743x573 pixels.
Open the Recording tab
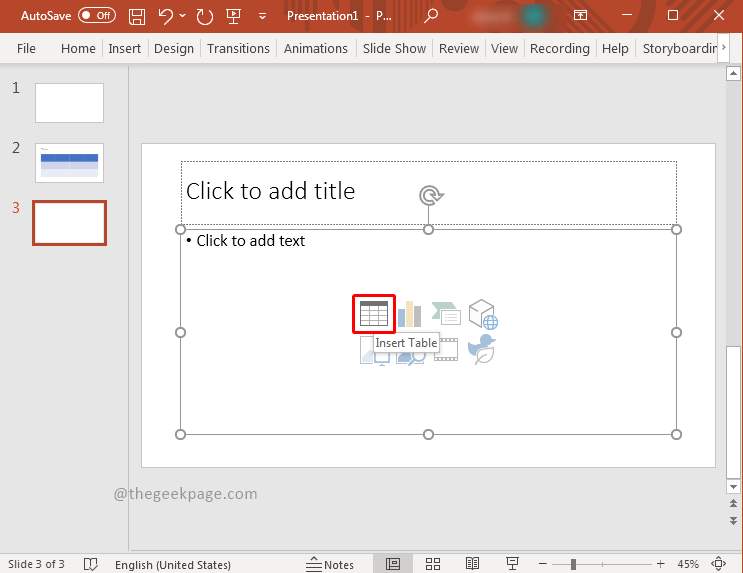click(560, 48)
